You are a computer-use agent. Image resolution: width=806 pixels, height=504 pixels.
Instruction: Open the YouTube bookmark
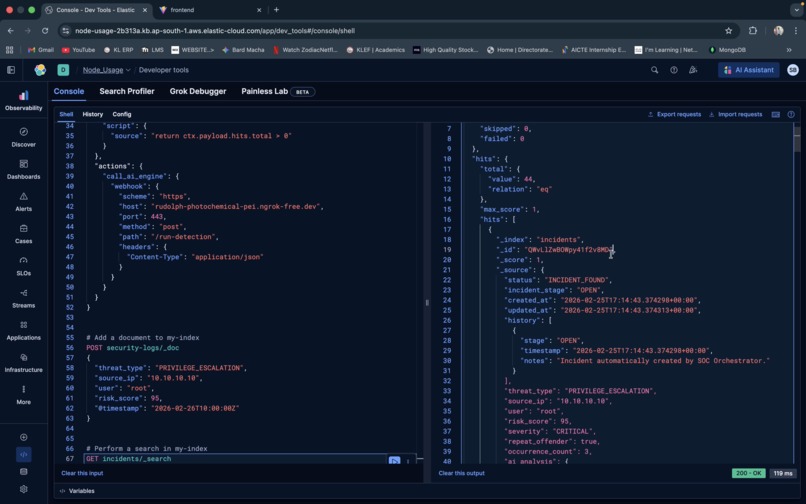(x=78, y=50)
